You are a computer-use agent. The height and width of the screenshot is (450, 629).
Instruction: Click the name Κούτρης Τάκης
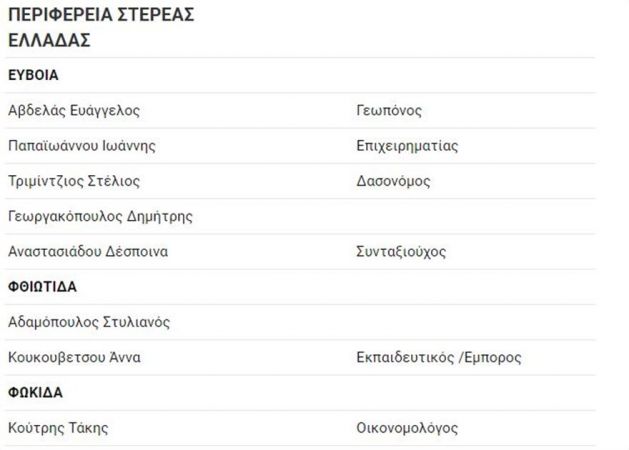coord(58,428)
